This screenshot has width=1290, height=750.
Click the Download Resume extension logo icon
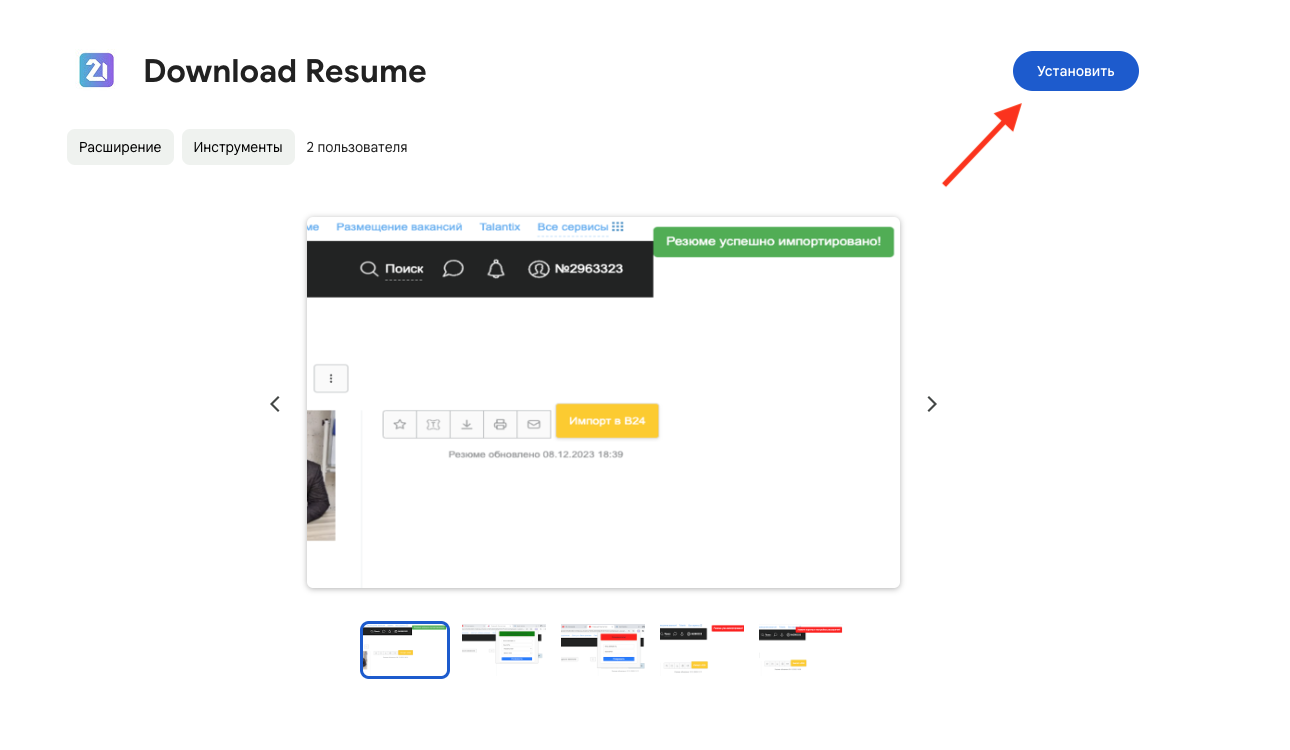pos(97,70)
